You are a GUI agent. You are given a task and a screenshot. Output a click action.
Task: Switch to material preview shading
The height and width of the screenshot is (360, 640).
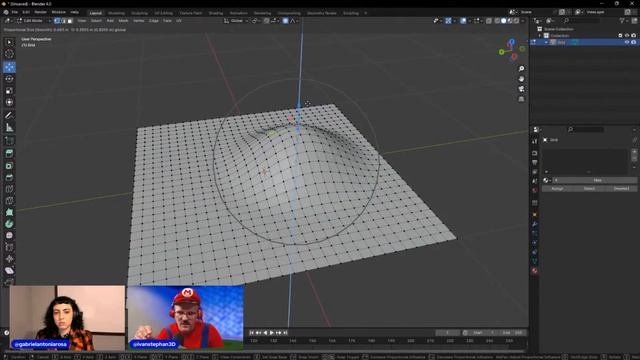point(510,20)
